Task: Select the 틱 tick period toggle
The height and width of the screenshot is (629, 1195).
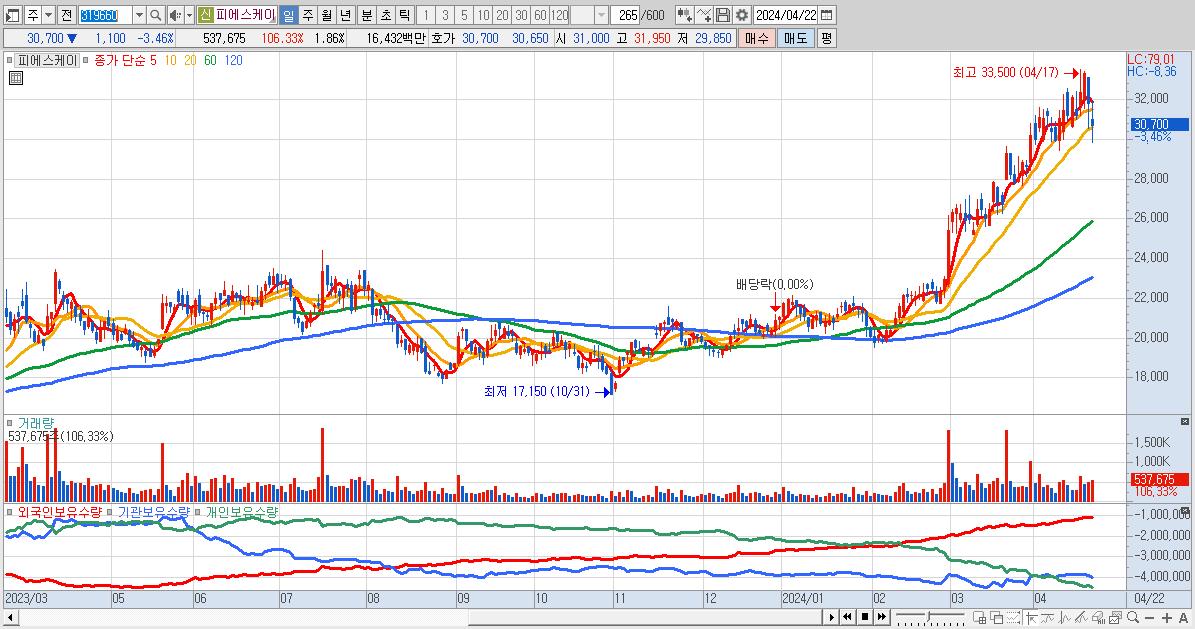Action: click(405, 15)
